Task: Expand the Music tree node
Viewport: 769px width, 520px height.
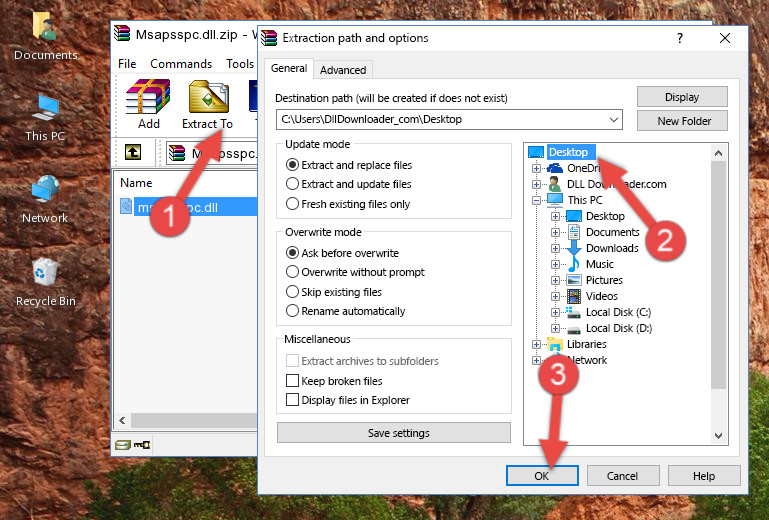Action: [555, 264]
